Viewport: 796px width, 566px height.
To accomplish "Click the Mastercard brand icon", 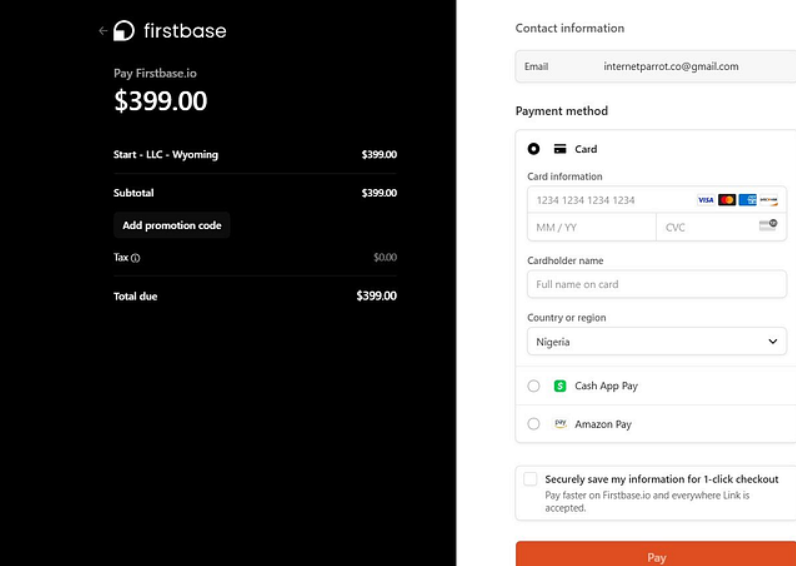I will click(x=727, y=200).
